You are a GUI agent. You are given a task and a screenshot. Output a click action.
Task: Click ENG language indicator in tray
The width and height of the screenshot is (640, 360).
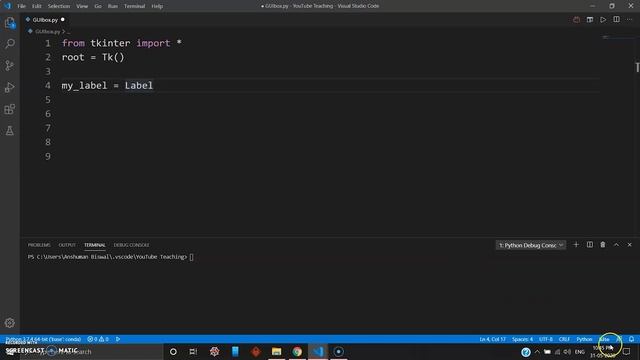(580, 352)
